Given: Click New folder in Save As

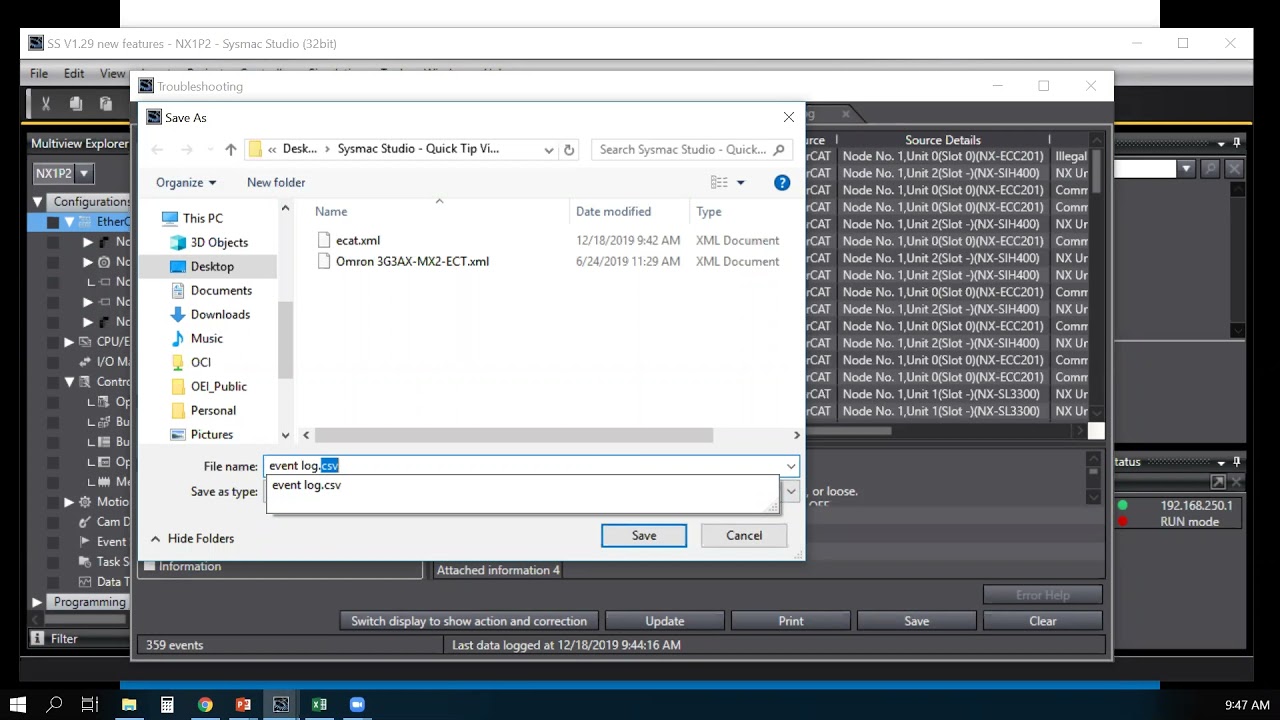Looking at the screenshot, I should 276,182.
